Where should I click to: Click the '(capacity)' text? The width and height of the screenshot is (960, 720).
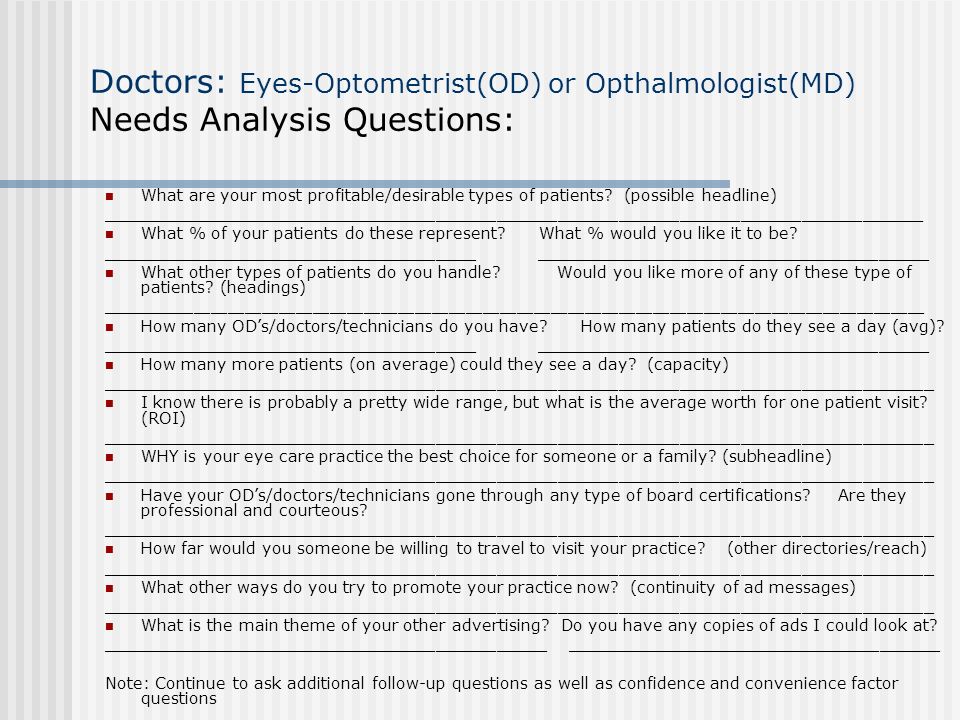[x=688, y=365]
